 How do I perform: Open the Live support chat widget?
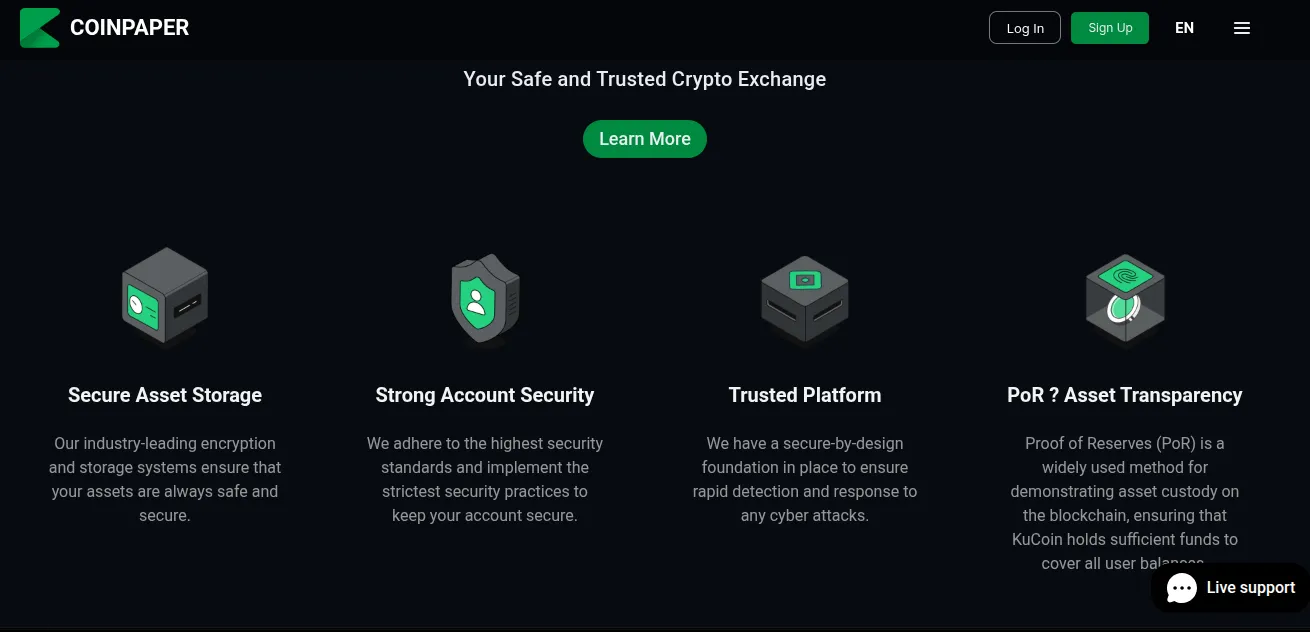click(1231, 588)
